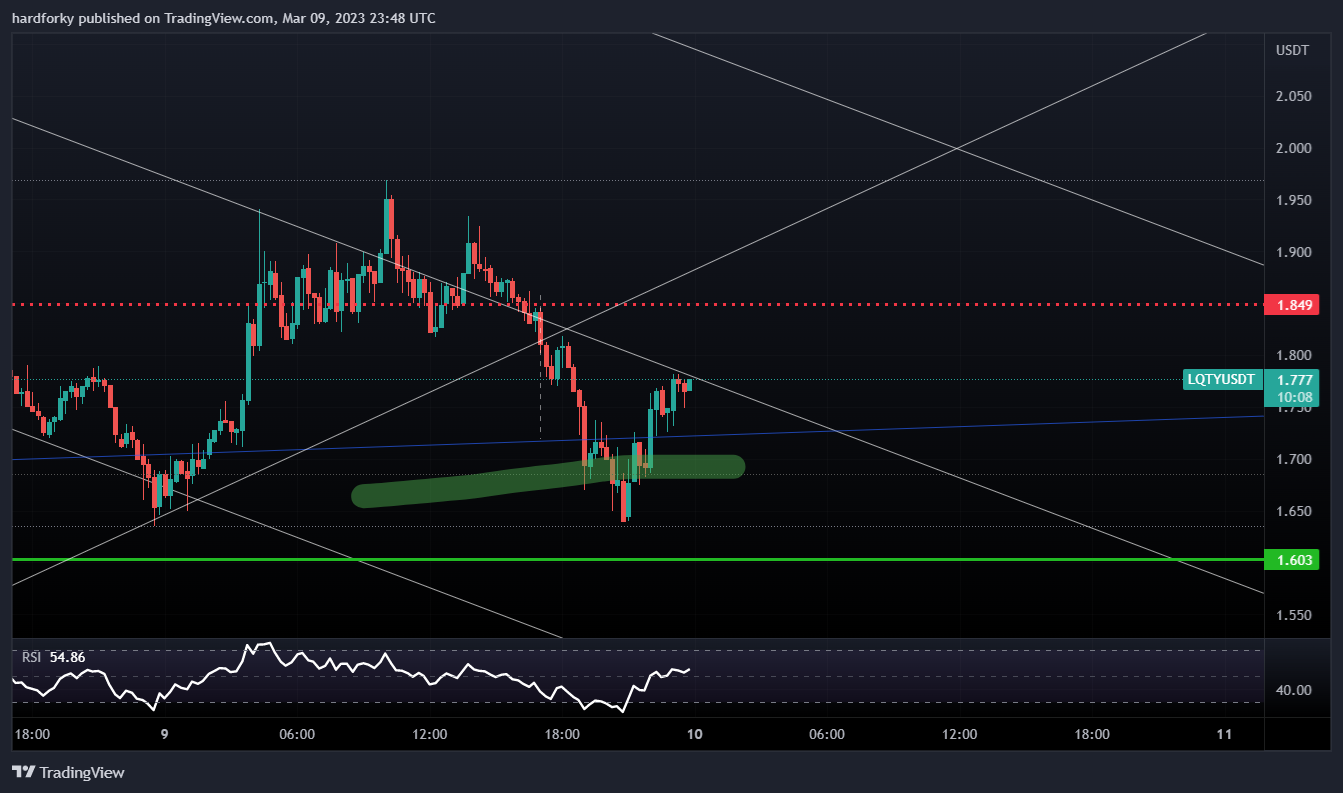This screenshot has height=793, width=1343.
Task: Click the RSI value 54.86
Action: (x=67, y=657)
